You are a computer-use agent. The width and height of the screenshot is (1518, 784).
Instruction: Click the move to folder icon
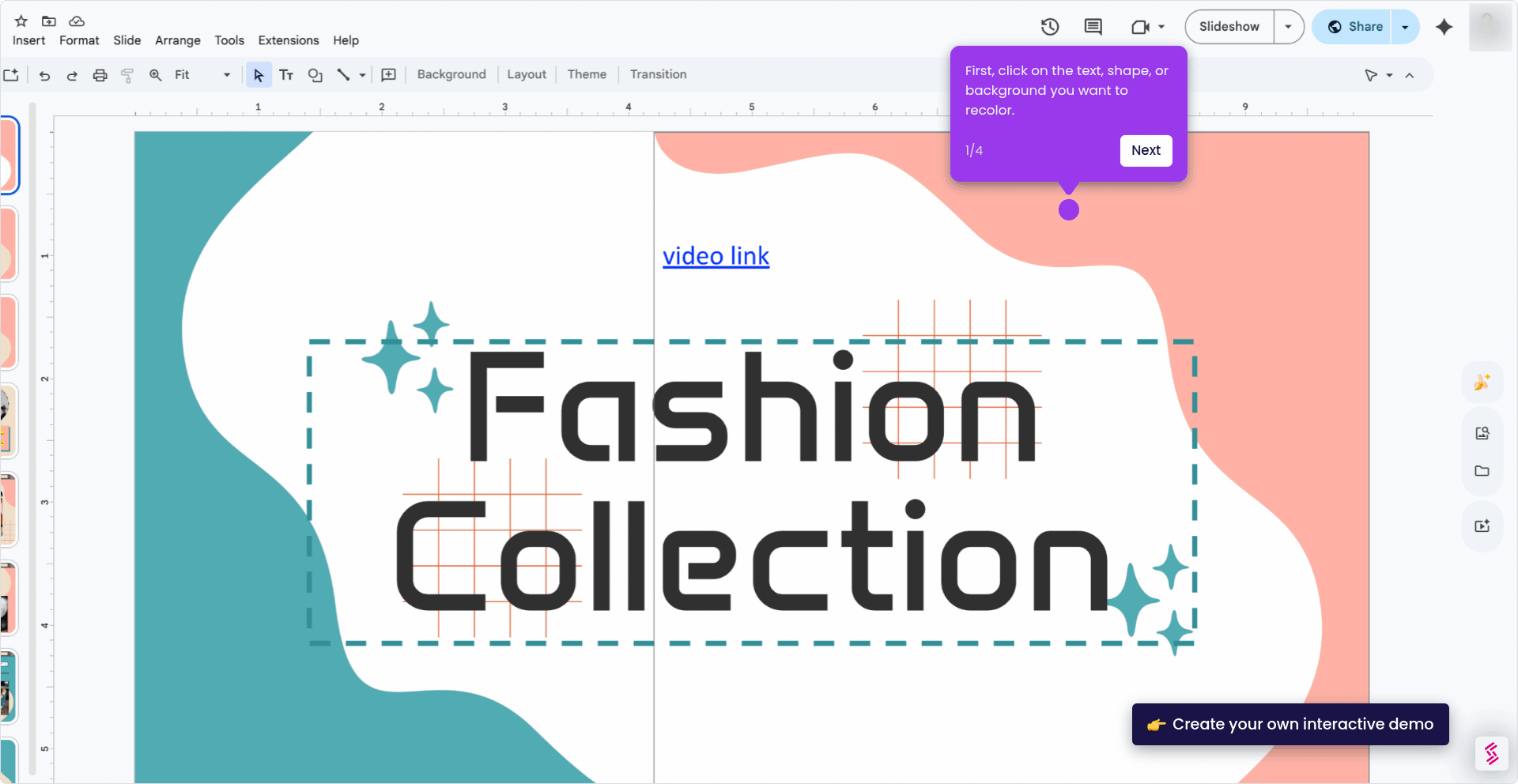(x=49, y=21)
